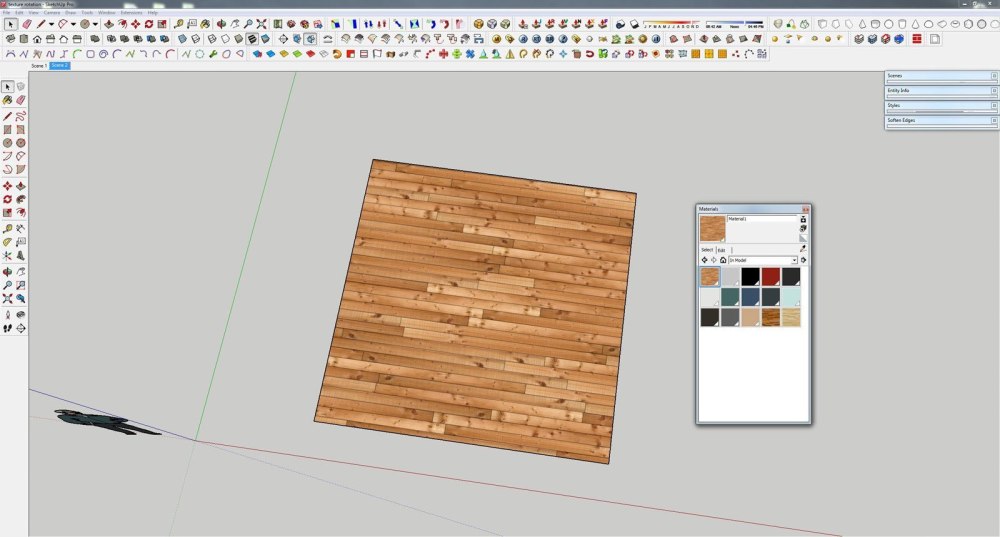
Task: Select the Walk footprints tool in left toolbar
Action: (7, 328)
